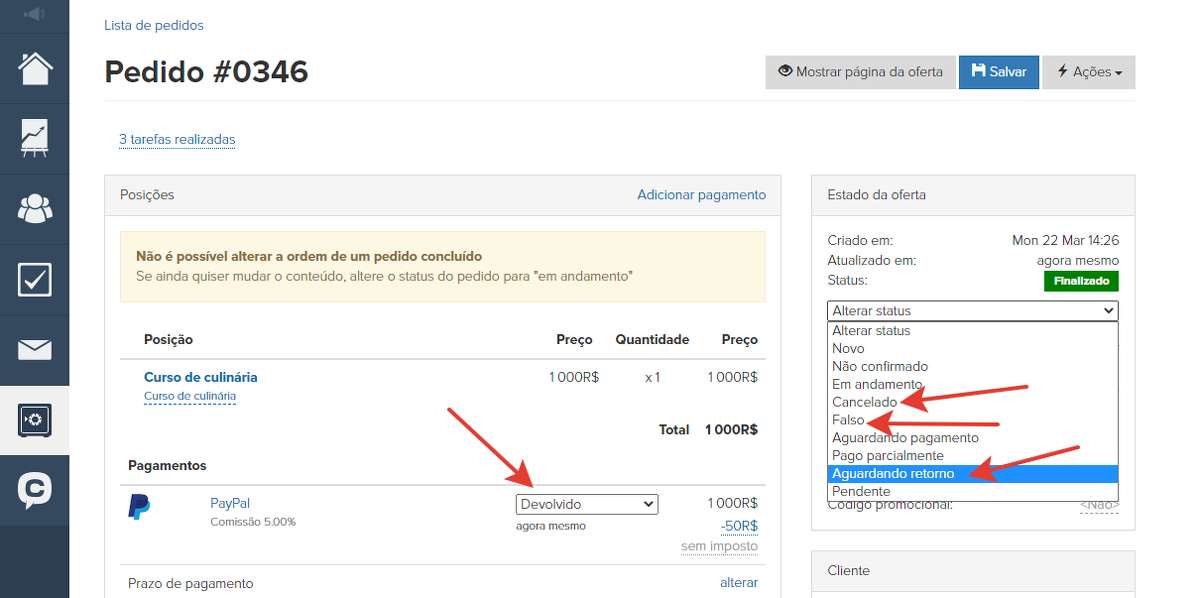Open the analytics chart sidebar icon
Viewport: 1200px width, 598px height.
pyautogui.click(x=35, y=139)
